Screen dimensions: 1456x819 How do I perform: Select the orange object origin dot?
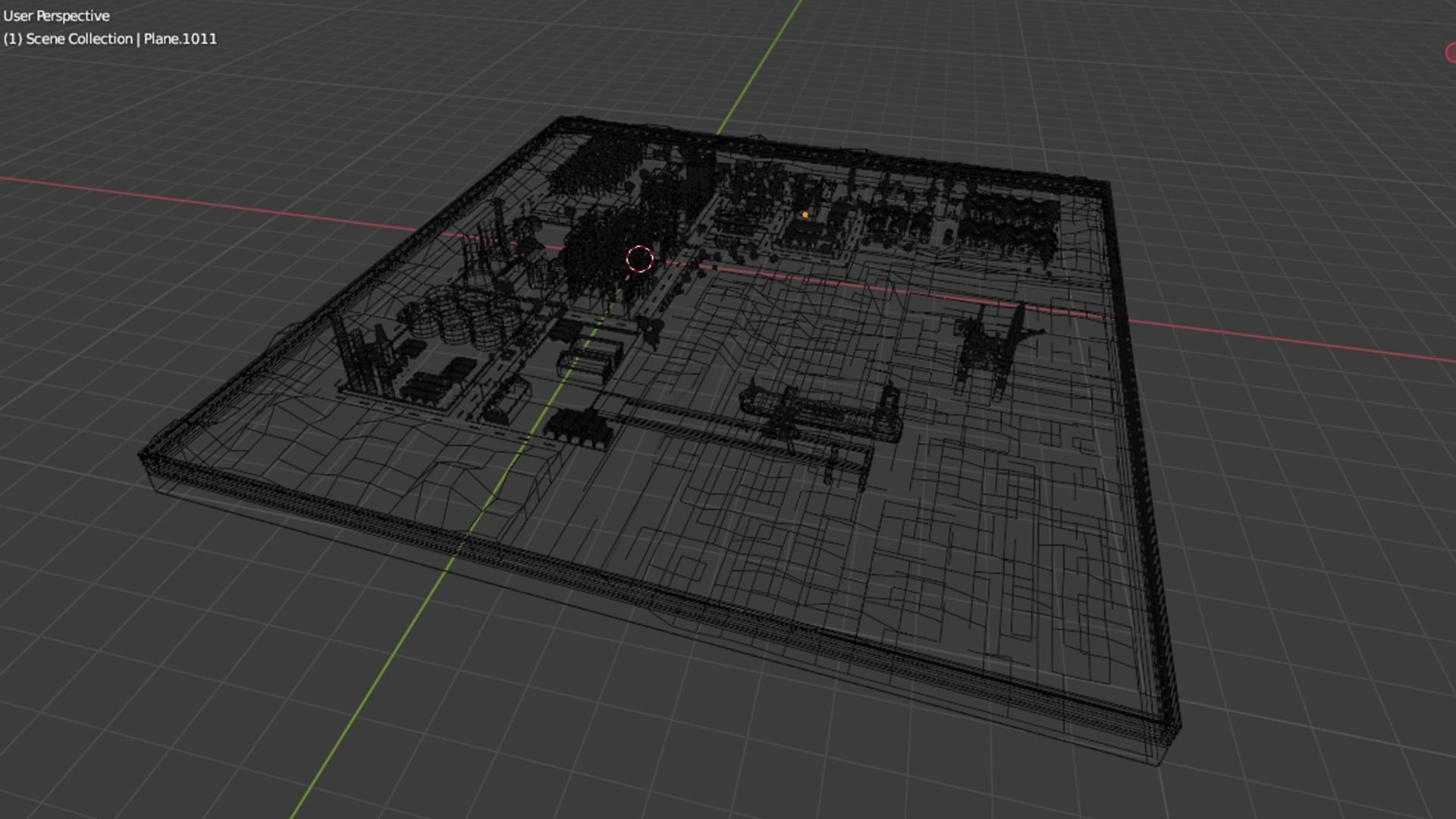click(x=805, y=215)
